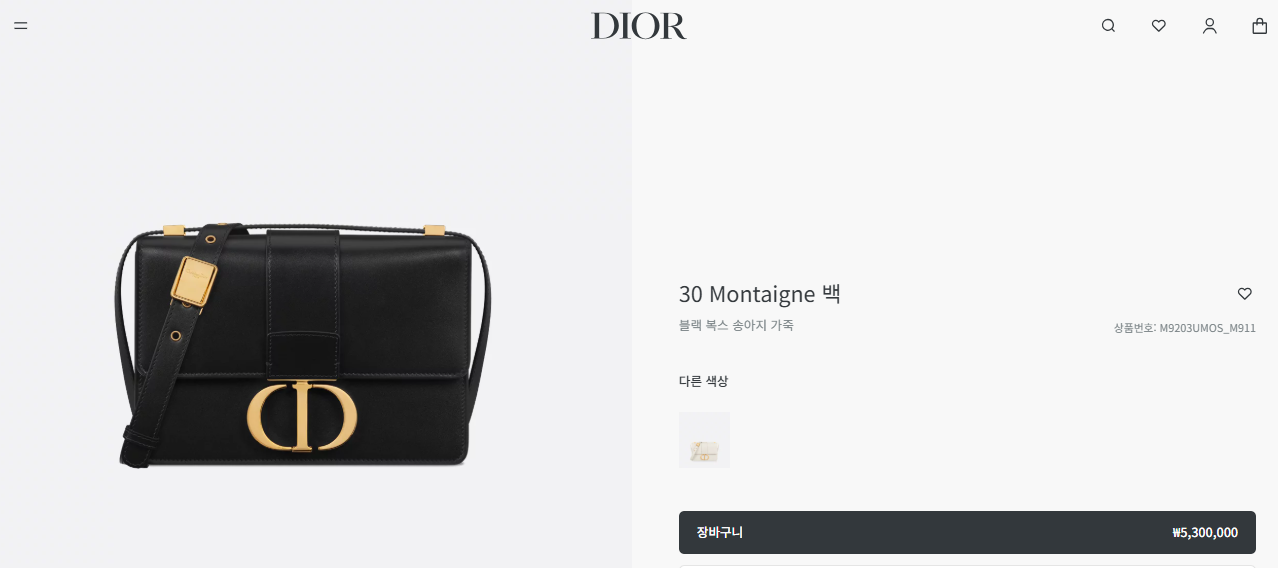This screenshot has height=568, width=1278.
Task: Click the product title 30 Montaigne 백
Action: 760,294
